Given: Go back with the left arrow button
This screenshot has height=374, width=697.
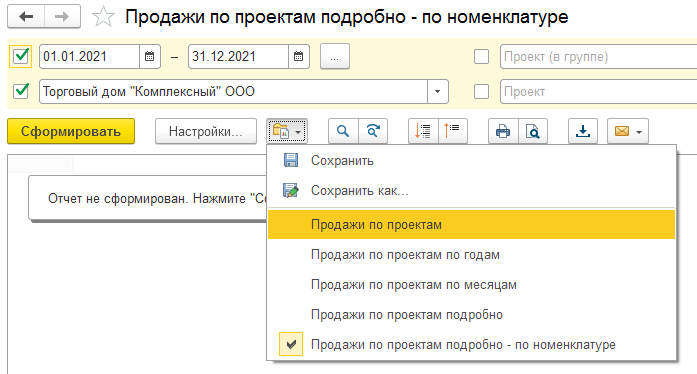Looking at the screenshot, I should 26,17.
